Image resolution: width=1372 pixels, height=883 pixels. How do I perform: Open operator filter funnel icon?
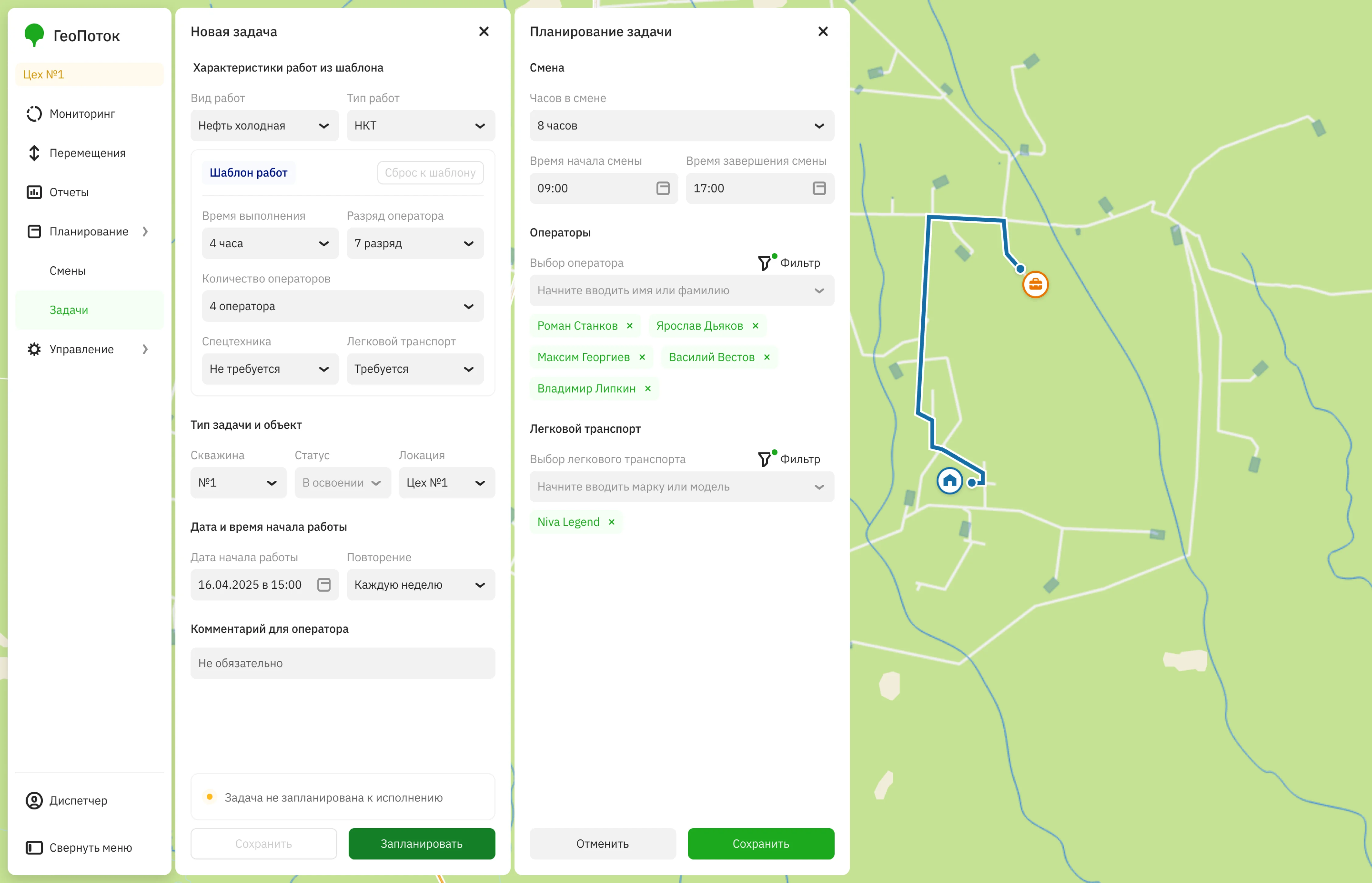764,263
